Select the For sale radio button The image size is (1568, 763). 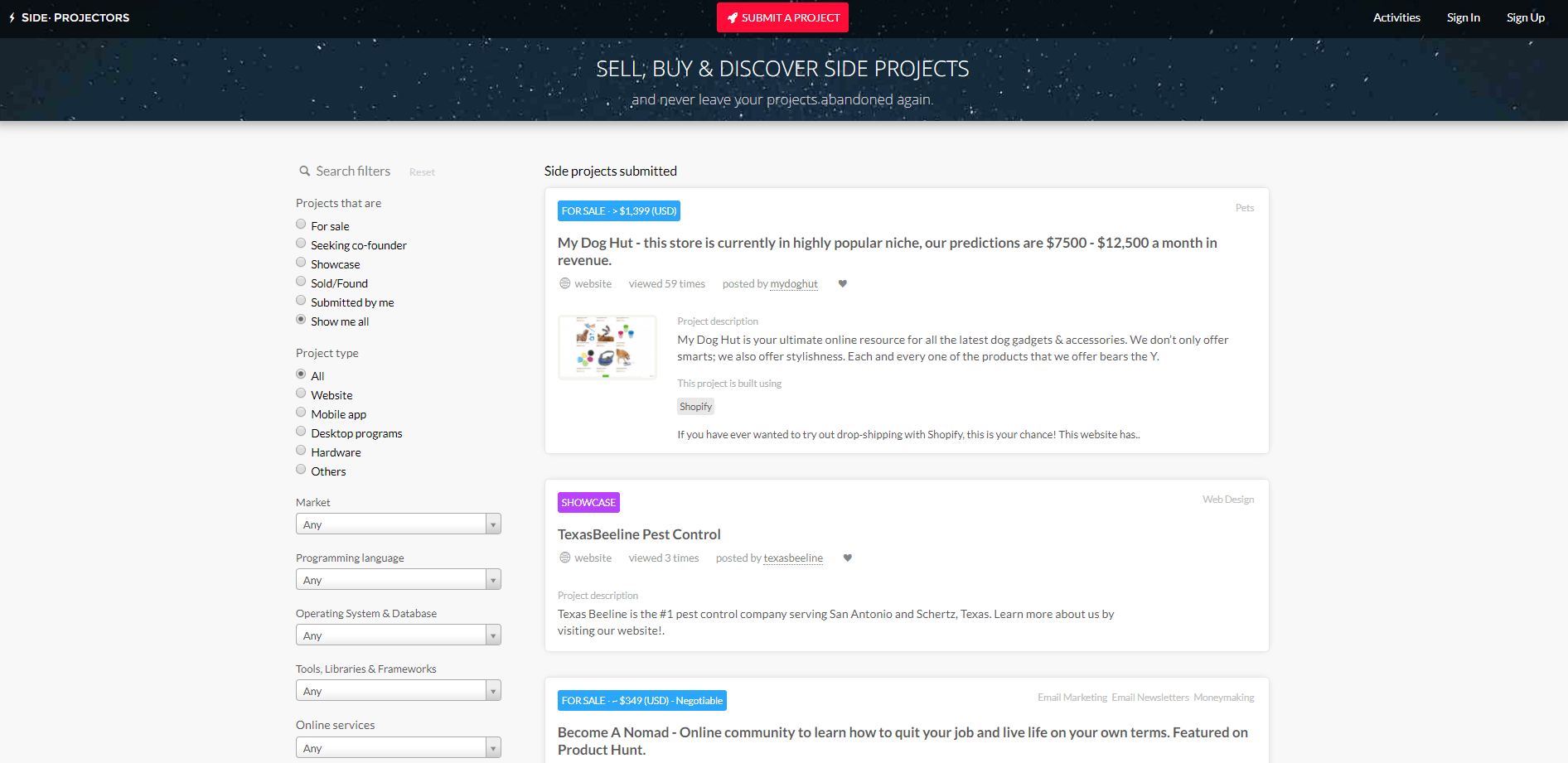click(301, 225)
